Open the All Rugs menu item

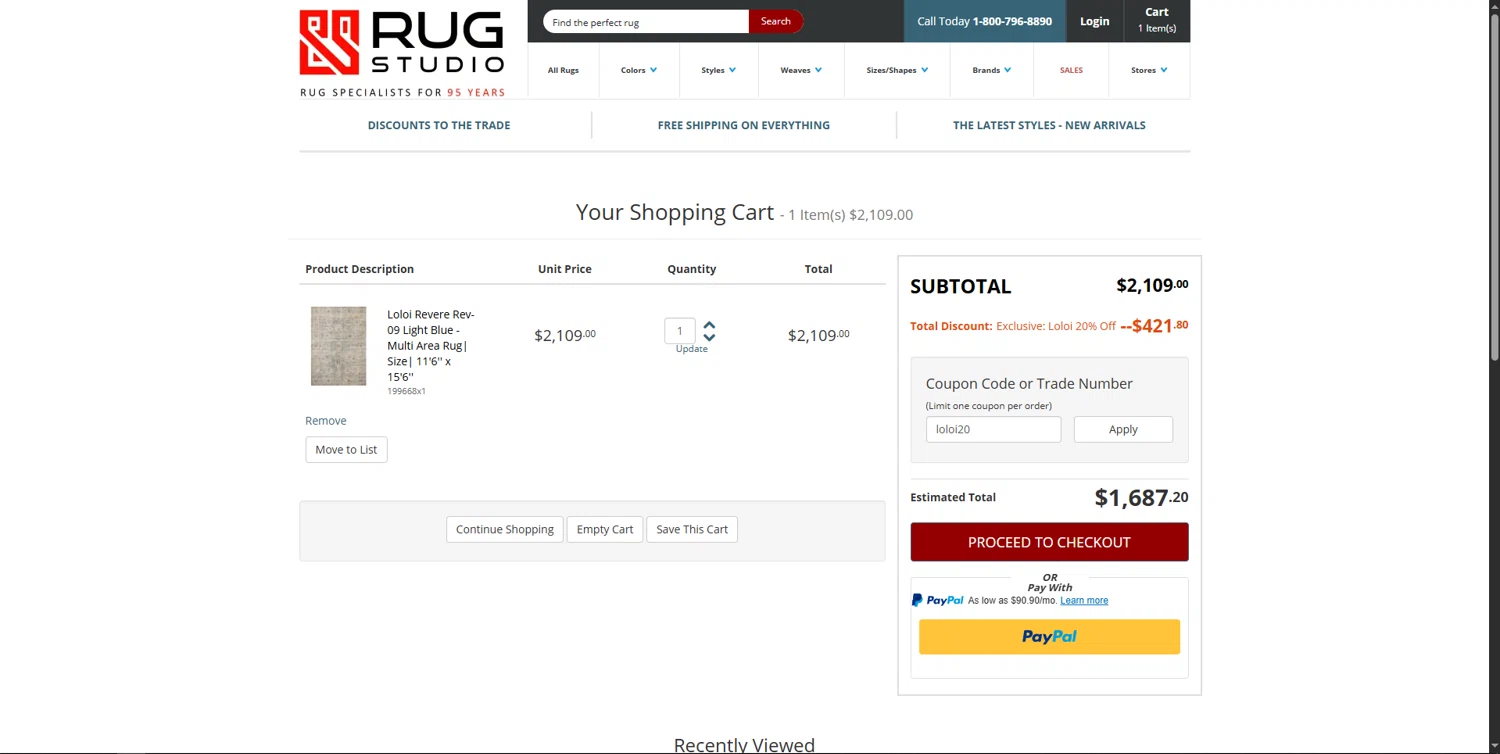563,70
